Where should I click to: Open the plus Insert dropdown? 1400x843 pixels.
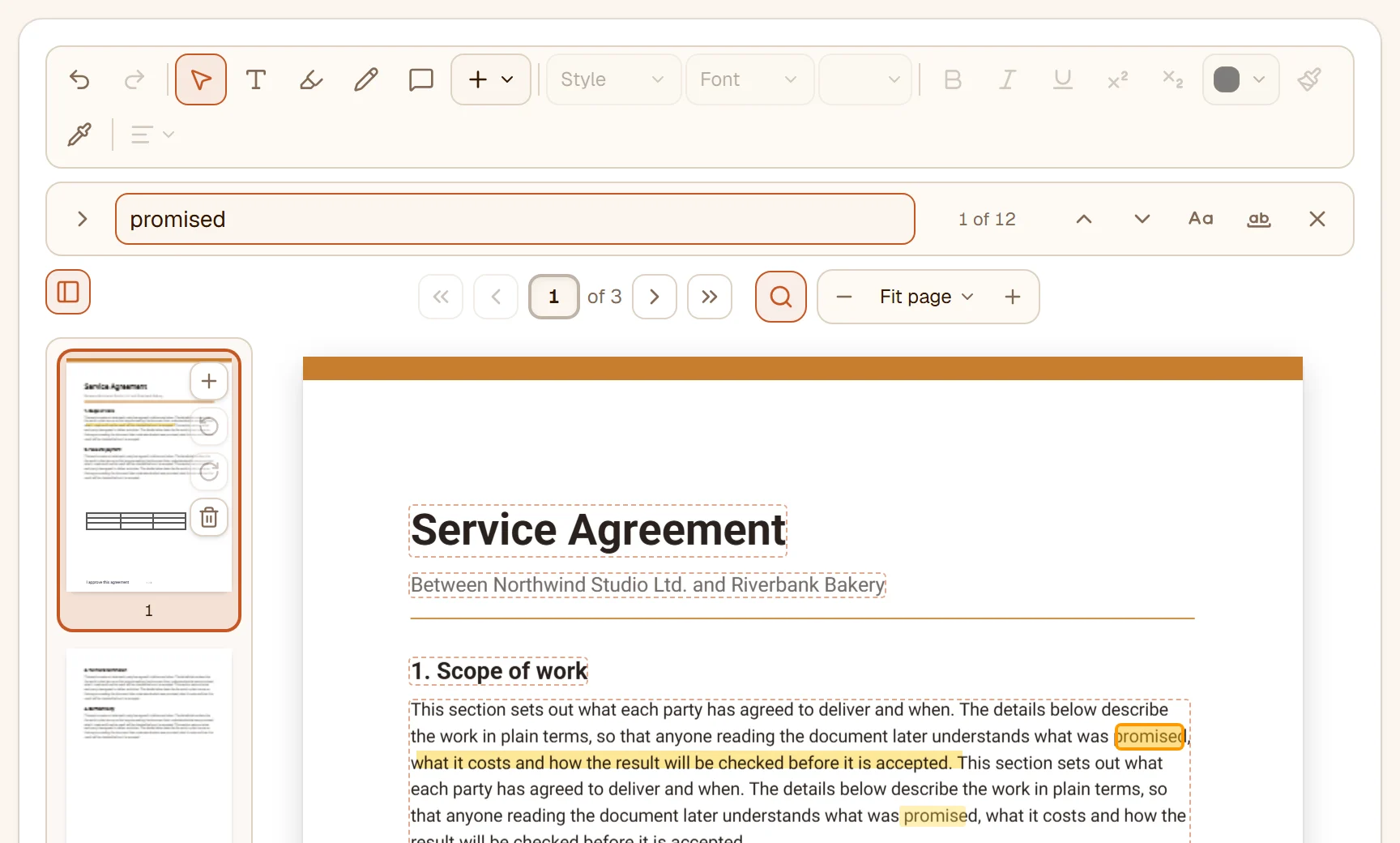[x=491, y=79]
